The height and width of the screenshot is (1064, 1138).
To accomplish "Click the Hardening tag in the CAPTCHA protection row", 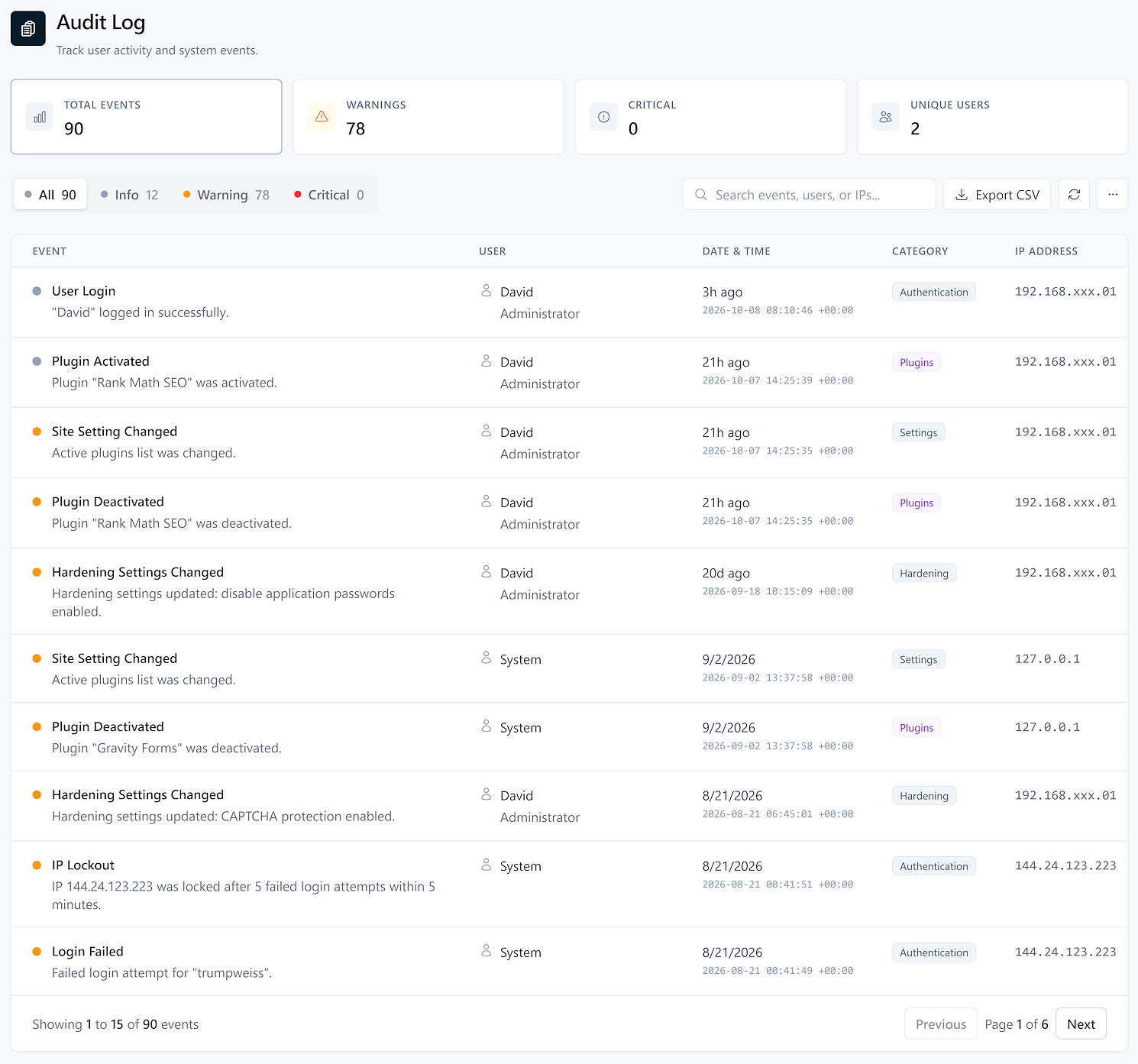I will 924,796.
